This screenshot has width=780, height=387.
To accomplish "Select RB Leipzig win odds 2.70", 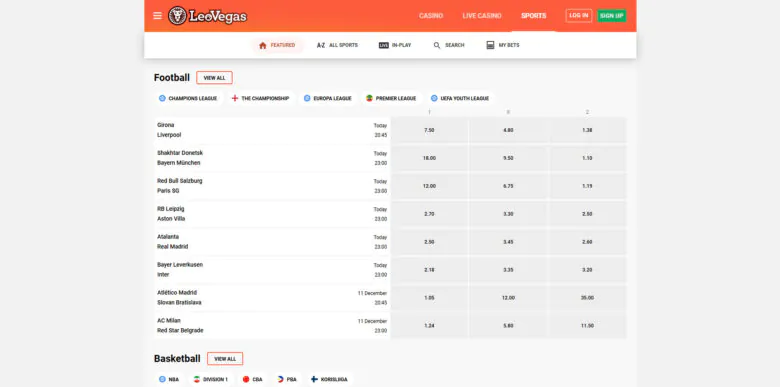I will tap(429, 214).
